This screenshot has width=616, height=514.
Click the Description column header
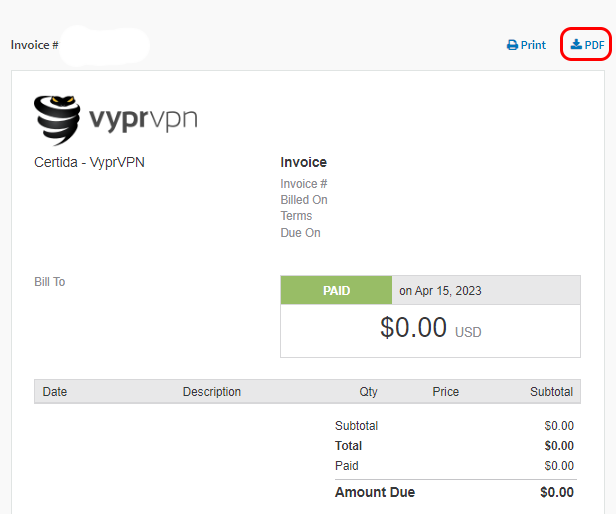point(212,392)
